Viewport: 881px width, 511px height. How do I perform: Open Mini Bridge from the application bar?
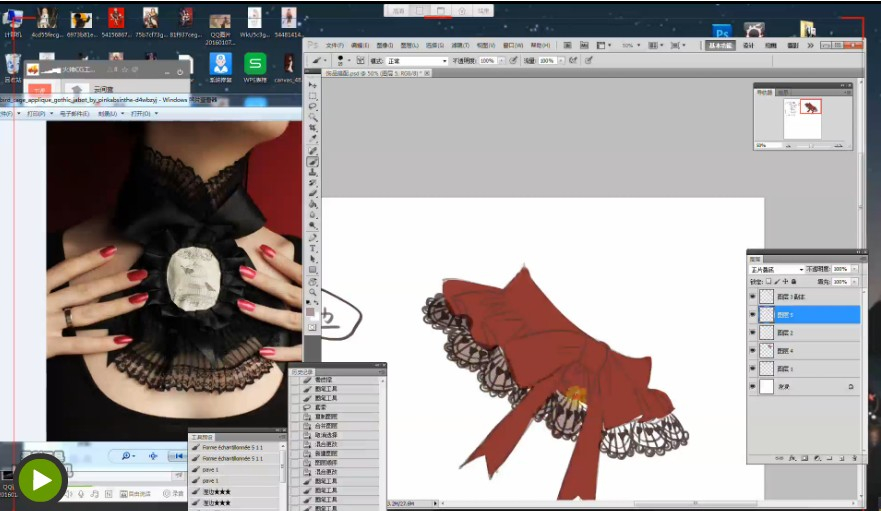click(x=584, y=45)
